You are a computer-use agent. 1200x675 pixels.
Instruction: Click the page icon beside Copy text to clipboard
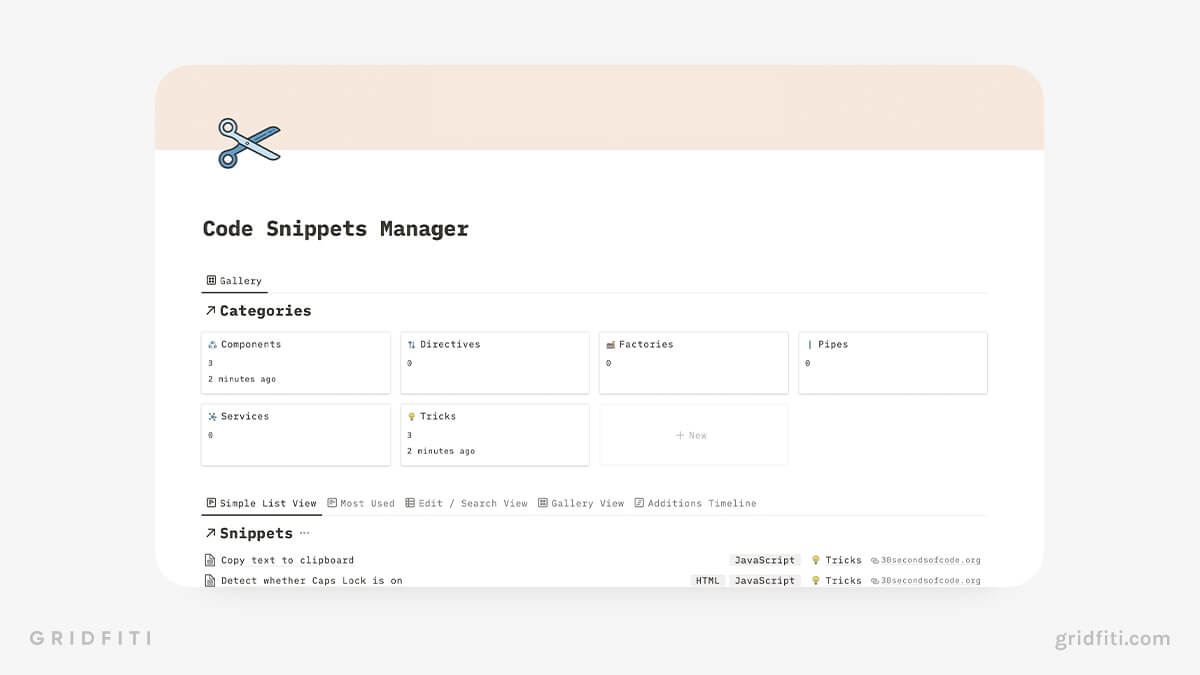click(210, 560)
